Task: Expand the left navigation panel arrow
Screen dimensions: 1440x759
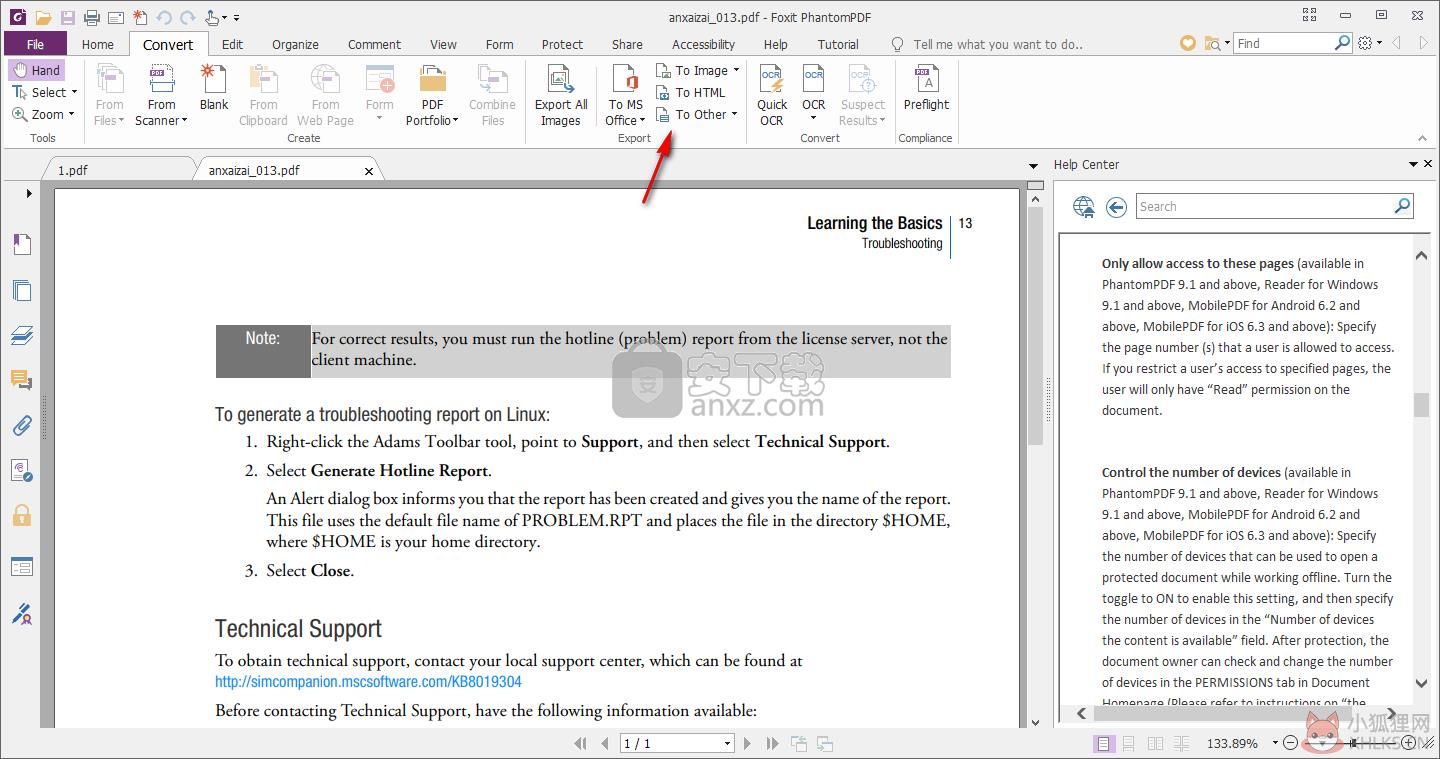Action: (x=29, y=193)
